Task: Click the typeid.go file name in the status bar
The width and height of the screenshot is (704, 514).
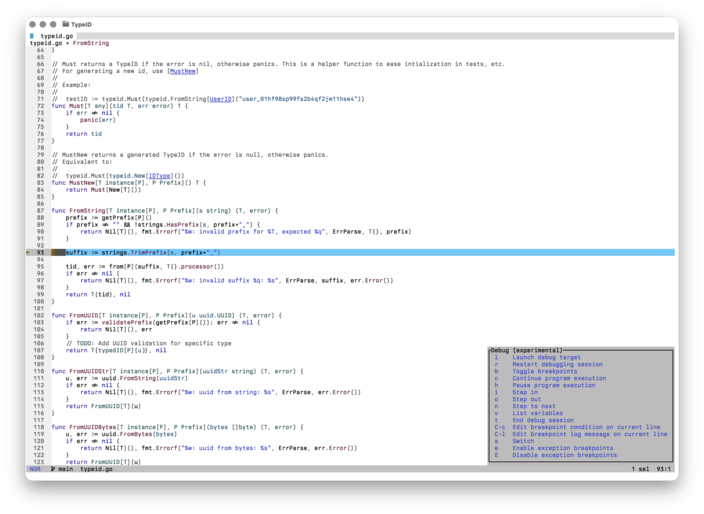Action: click(97, 469)
